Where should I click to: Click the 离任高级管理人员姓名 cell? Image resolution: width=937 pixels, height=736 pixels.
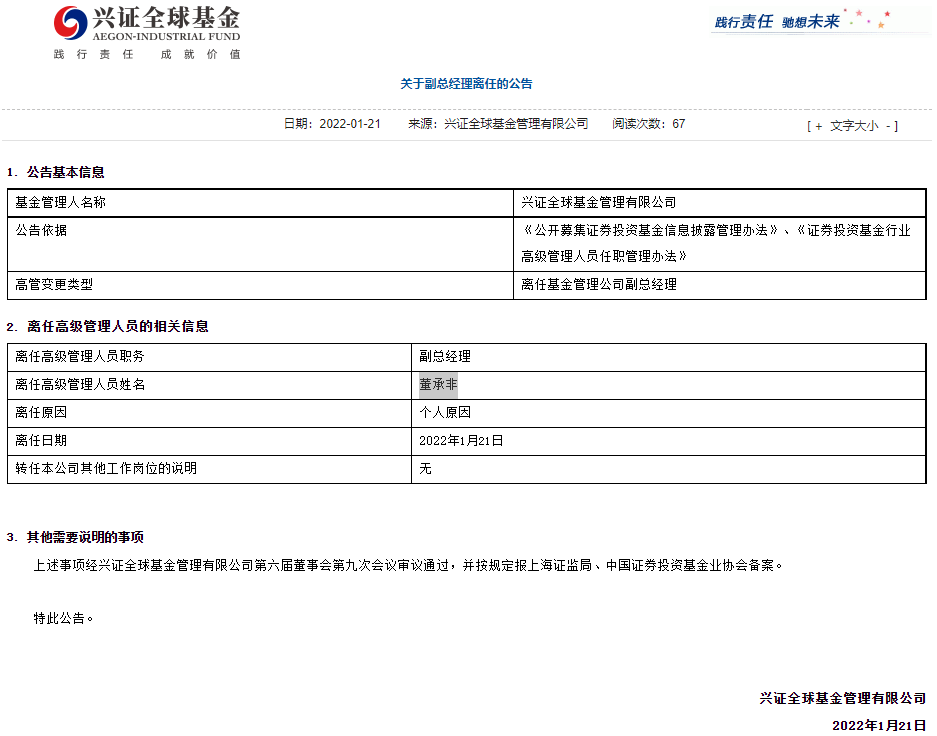click(210, 385)
